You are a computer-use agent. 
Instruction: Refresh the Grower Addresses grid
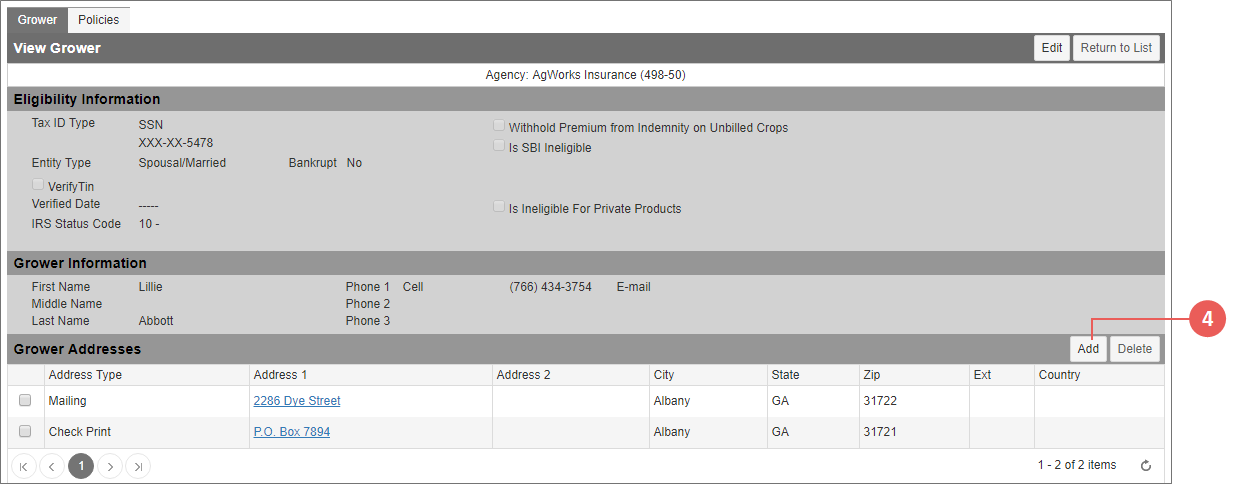click(1146, 466)
